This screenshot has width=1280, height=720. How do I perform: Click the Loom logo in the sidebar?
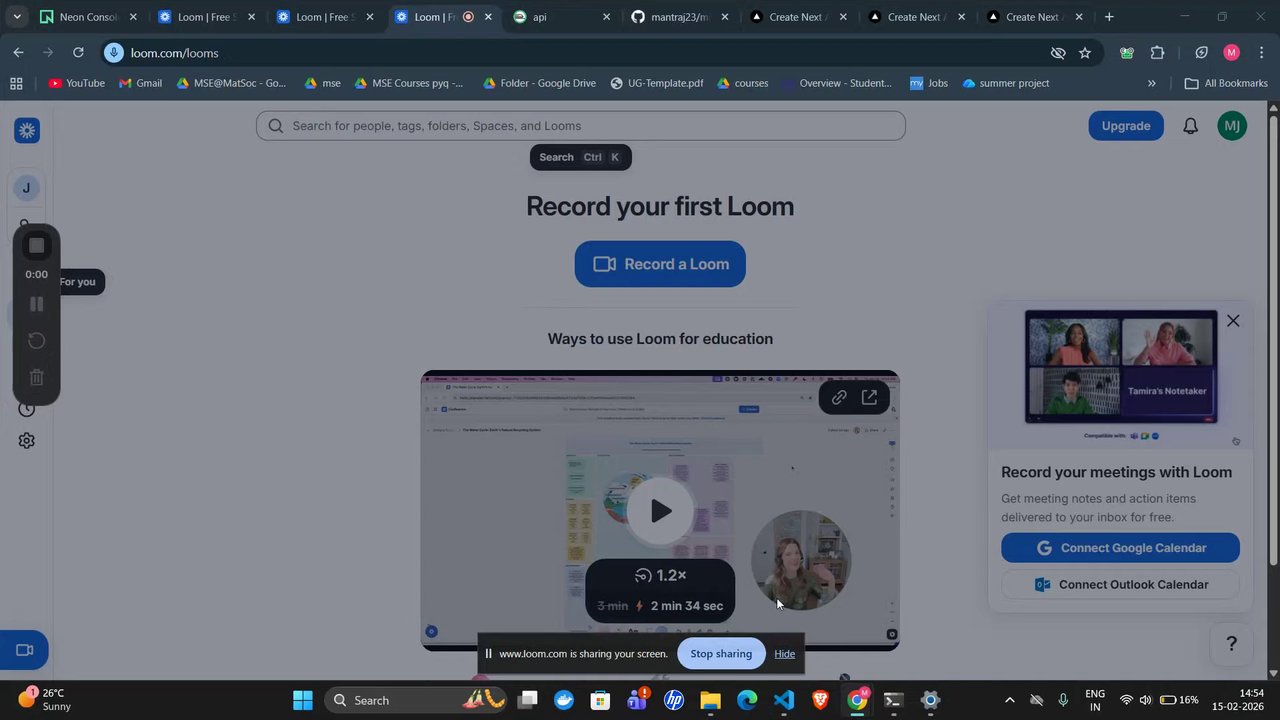pos(27,130)
